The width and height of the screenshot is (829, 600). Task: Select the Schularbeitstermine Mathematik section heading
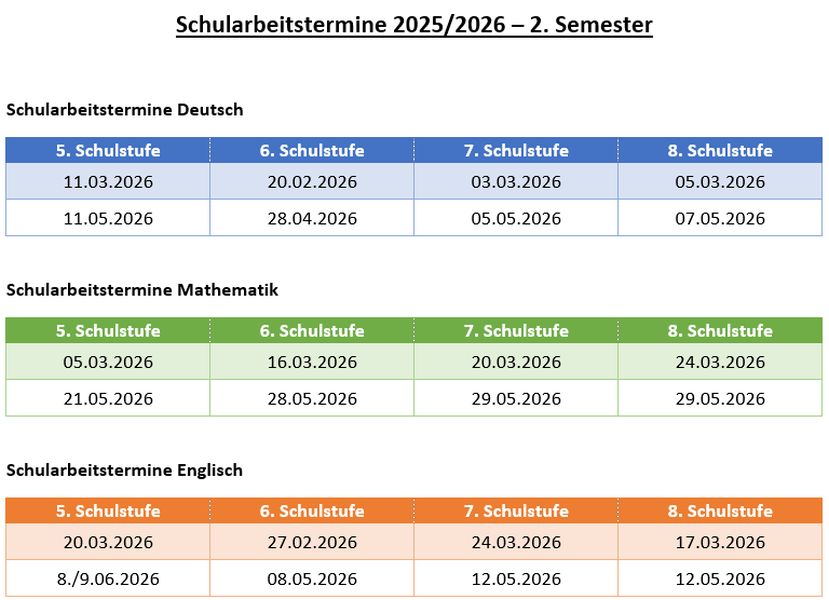click(142, 290)
